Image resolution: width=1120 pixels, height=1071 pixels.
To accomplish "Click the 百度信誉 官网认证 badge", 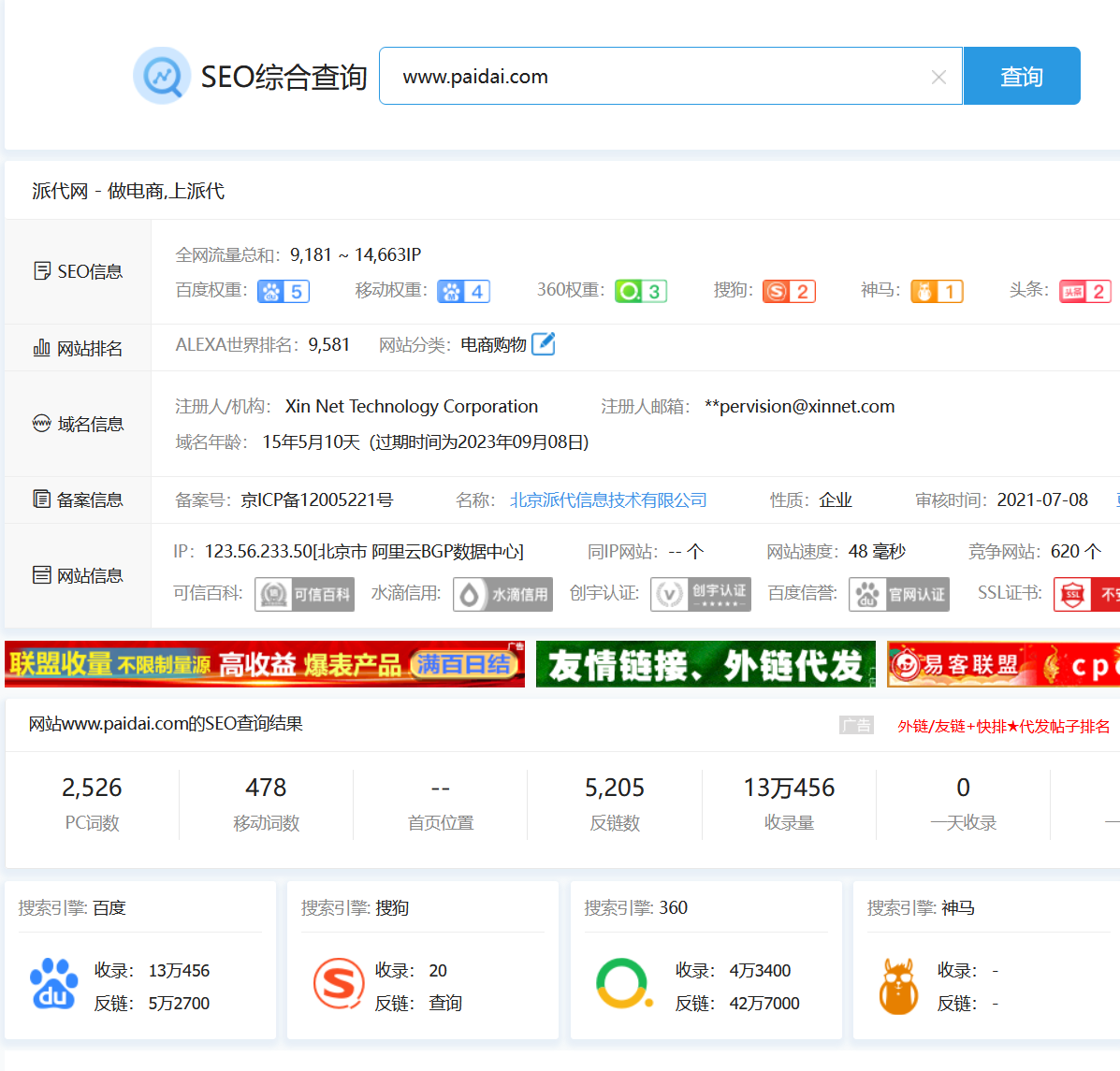I will pyautogui.click(x=899, y=594).
